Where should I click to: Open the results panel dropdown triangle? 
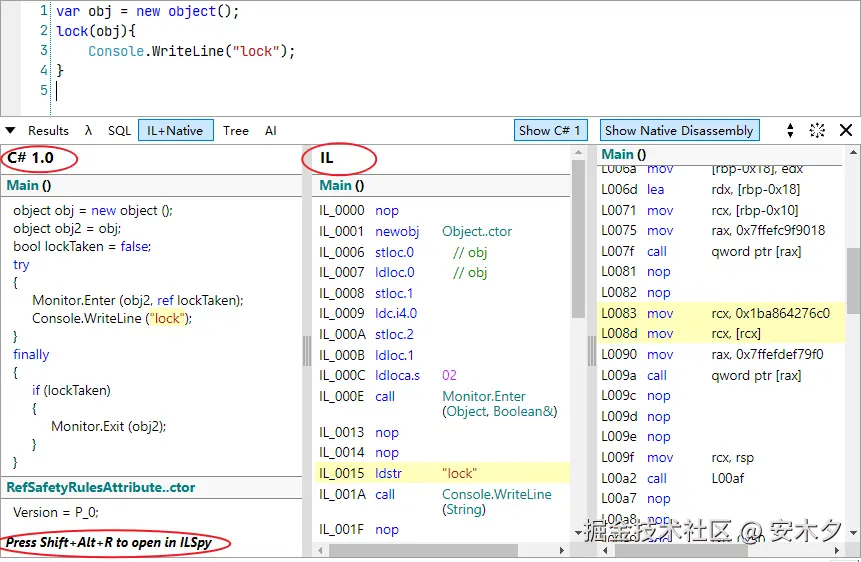pyautogui.click(x=10, y=131)
